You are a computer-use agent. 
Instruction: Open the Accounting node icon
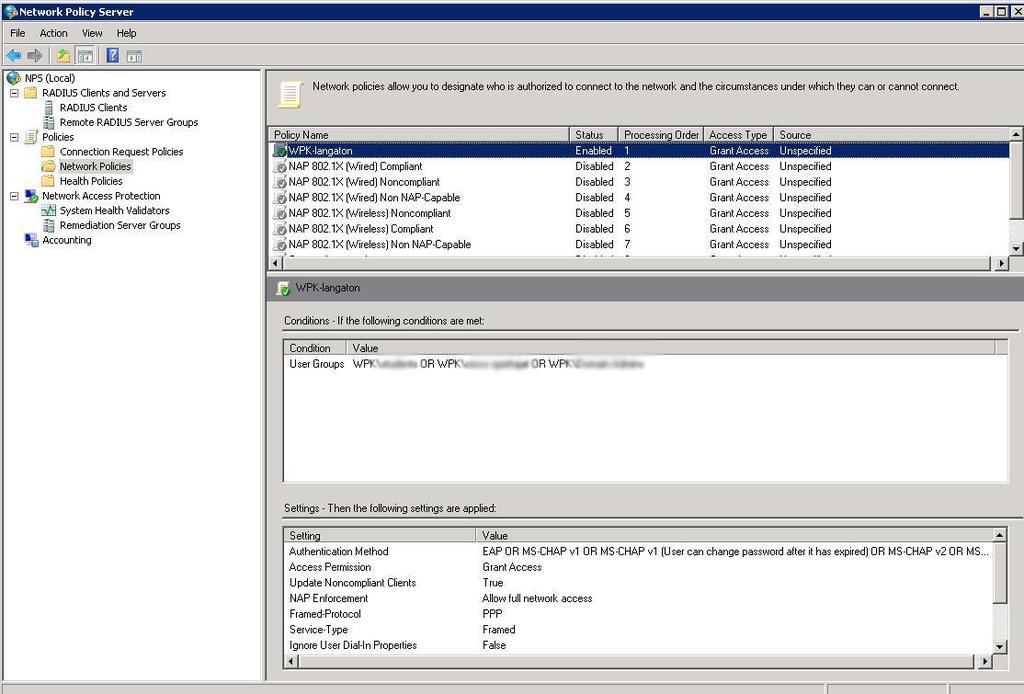tap(31, 240)
